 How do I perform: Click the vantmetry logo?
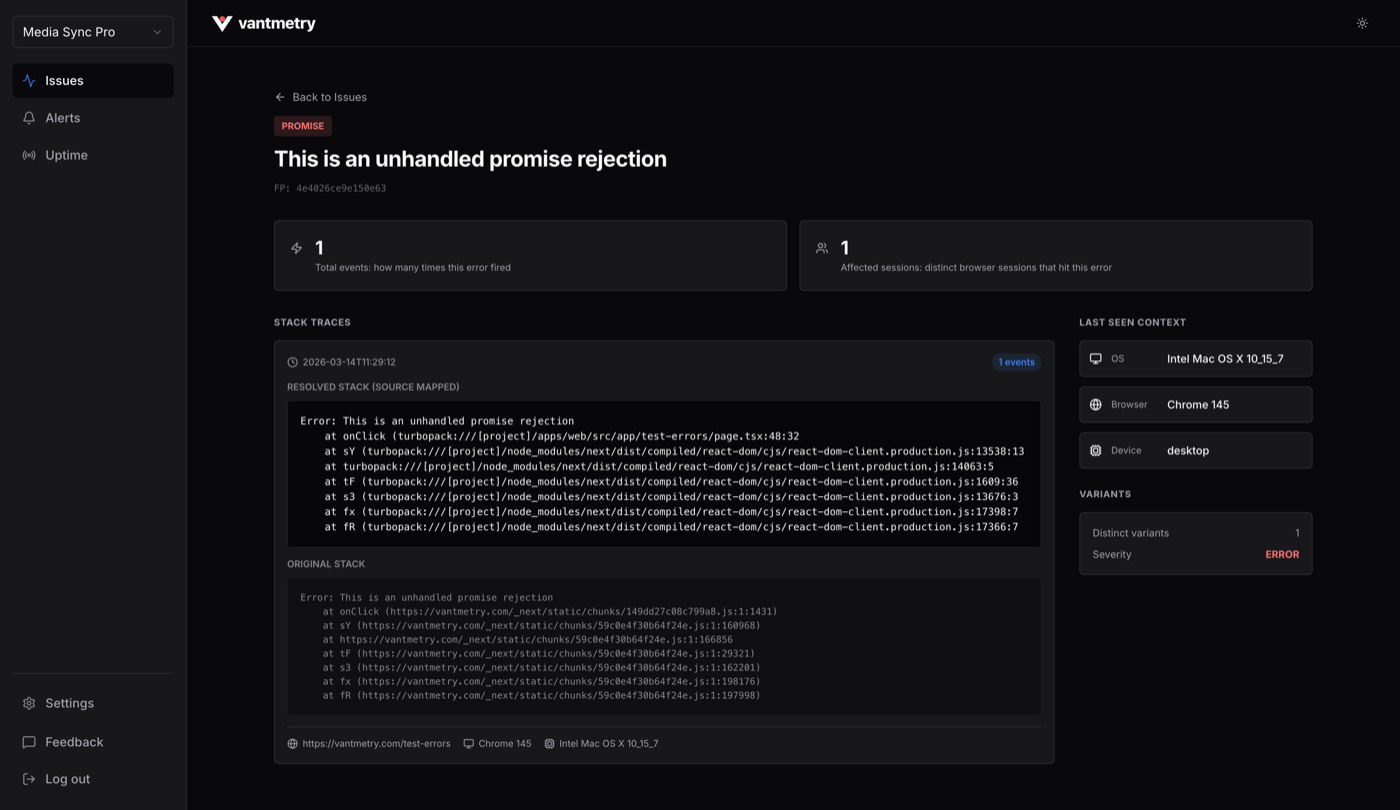tap(264, 23)
